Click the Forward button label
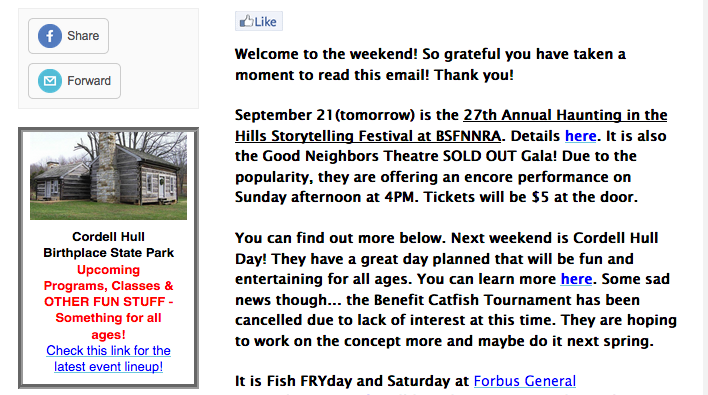 [x=89, y=81]
